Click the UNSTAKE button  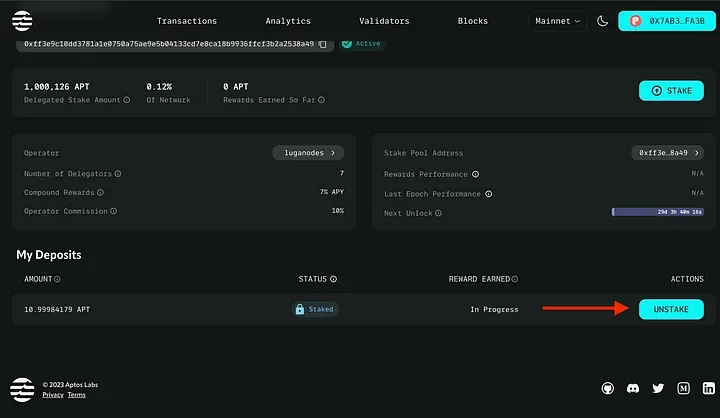671,309
